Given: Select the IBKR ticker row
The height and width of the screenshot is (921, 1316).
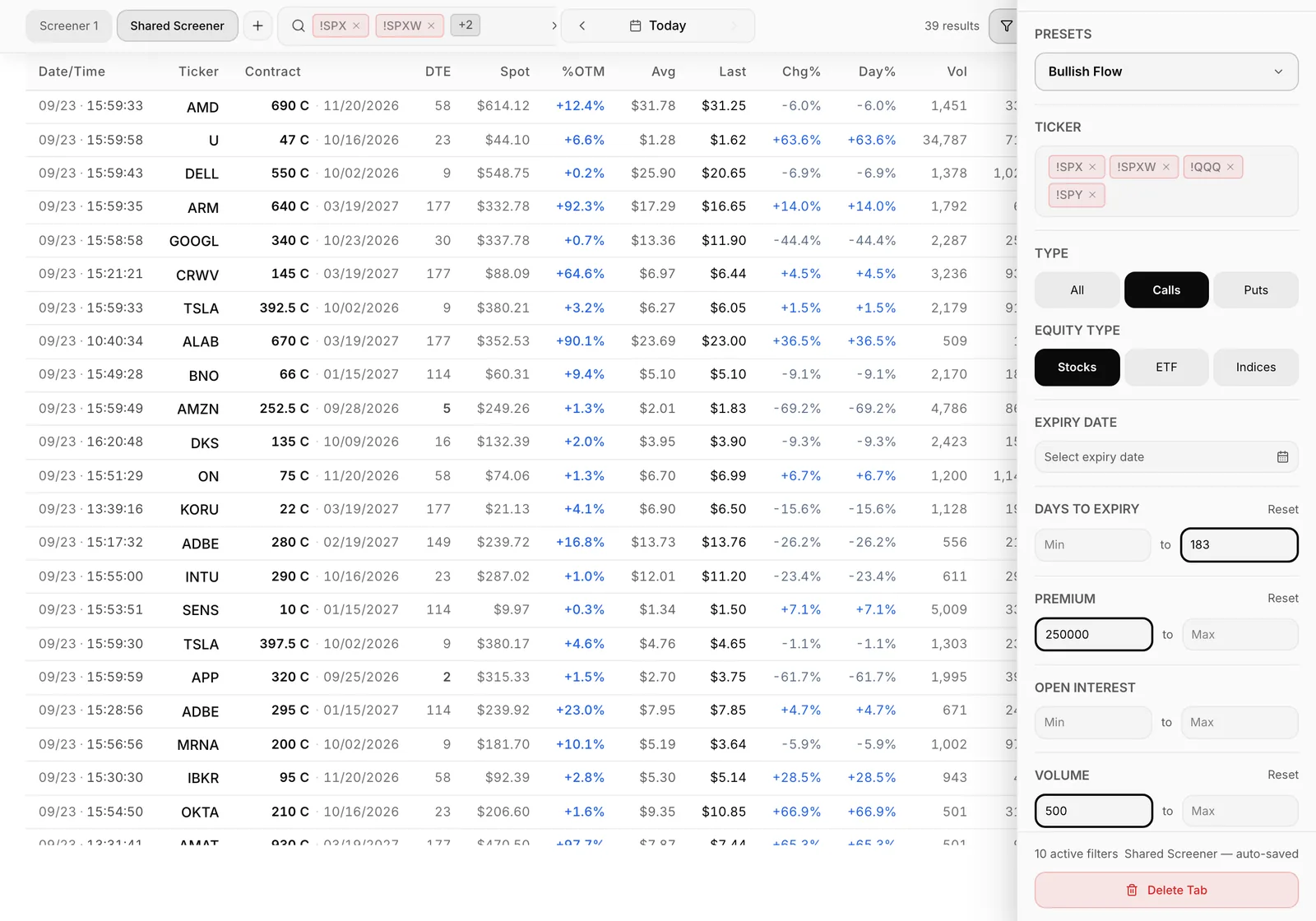Looking at the screenshot, I should [521, 778].
